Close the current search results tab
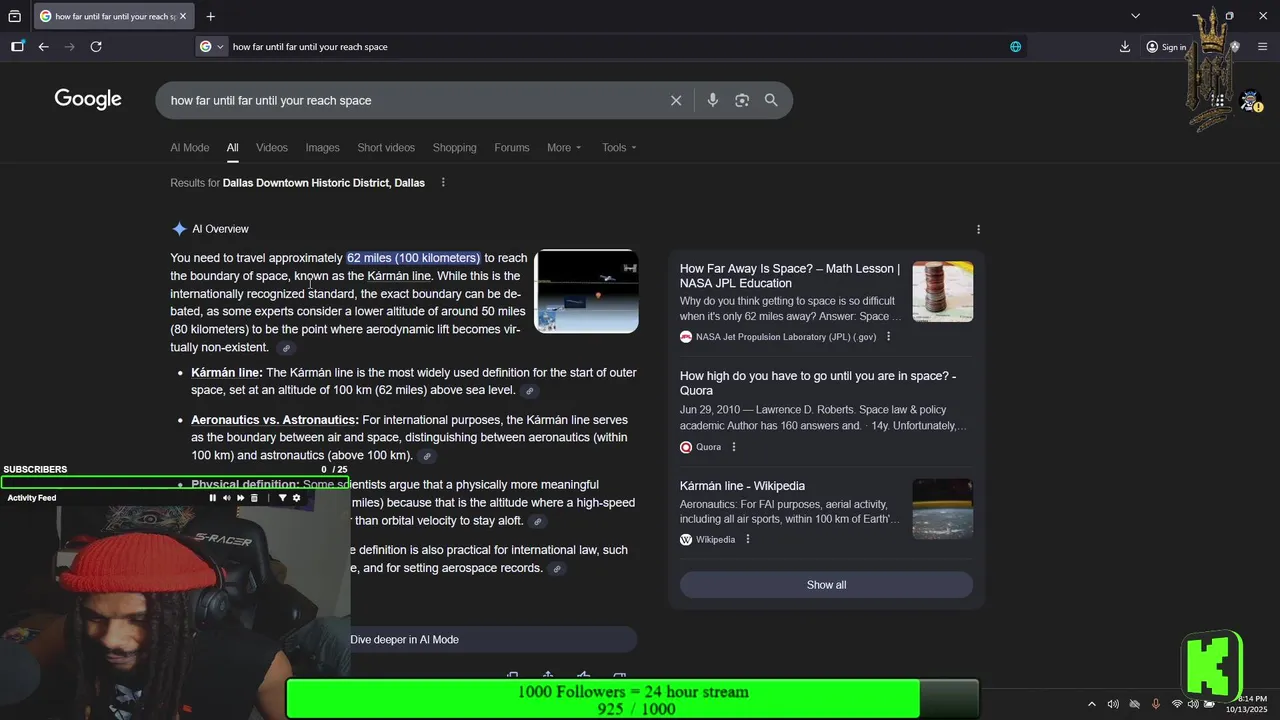This screenshot has height=720, width=1280. [x=183, y=16]
